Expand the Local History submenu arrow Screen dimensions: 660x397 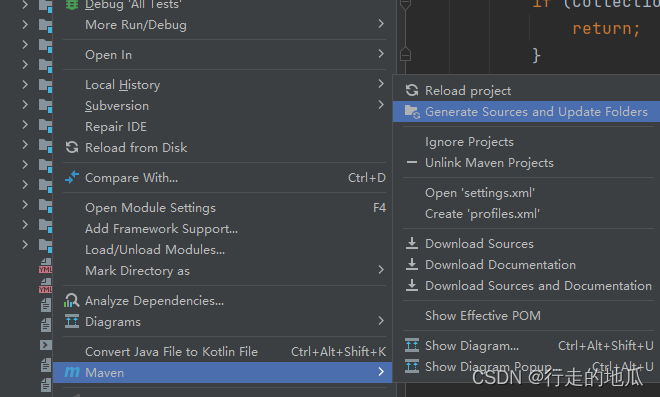381,84
